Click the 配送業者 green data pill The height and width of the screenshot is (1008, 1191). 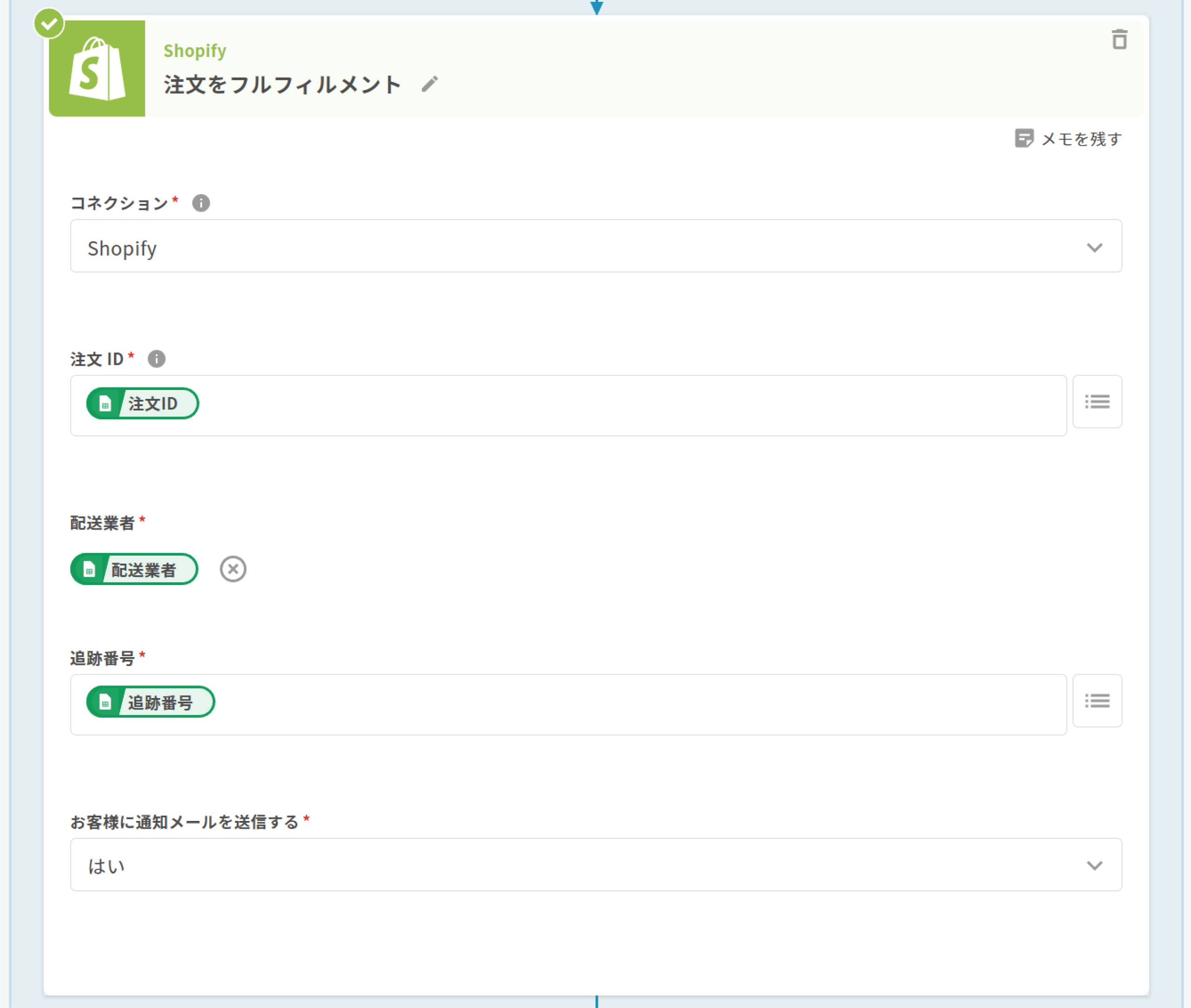[x=135, y=569]
